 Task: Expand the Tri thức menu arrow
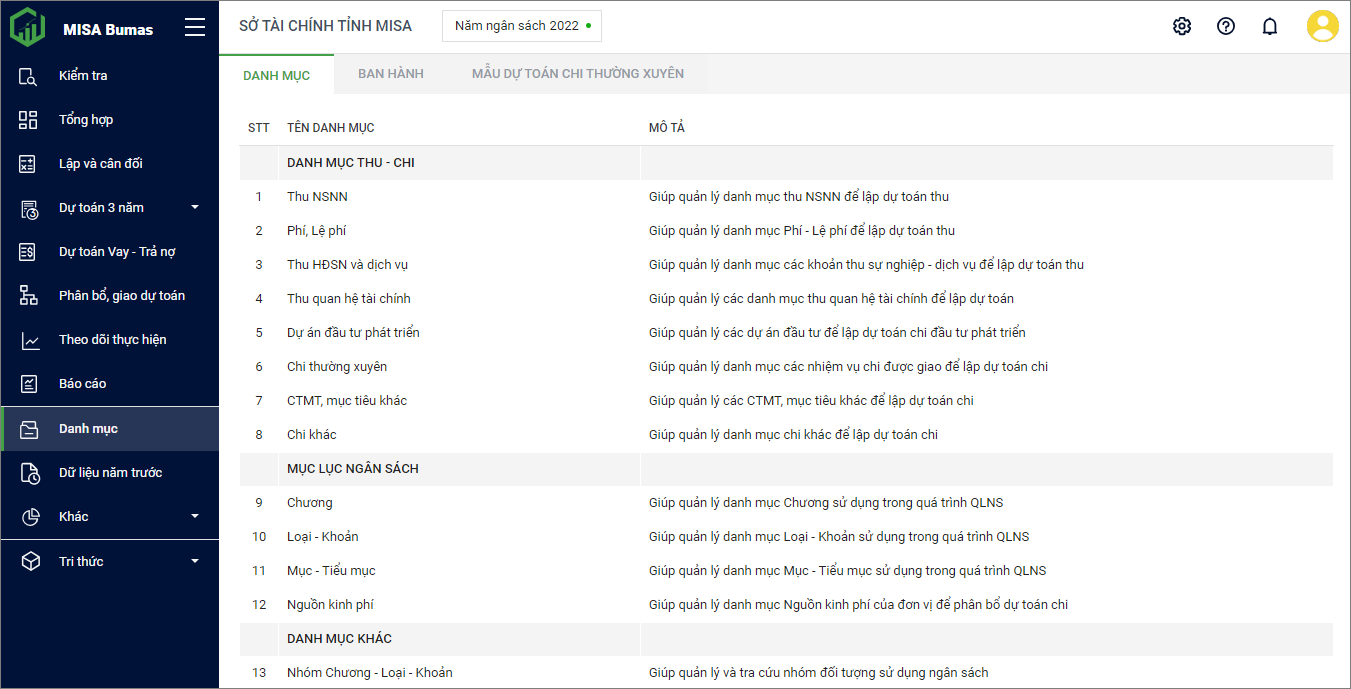point(195,562)
